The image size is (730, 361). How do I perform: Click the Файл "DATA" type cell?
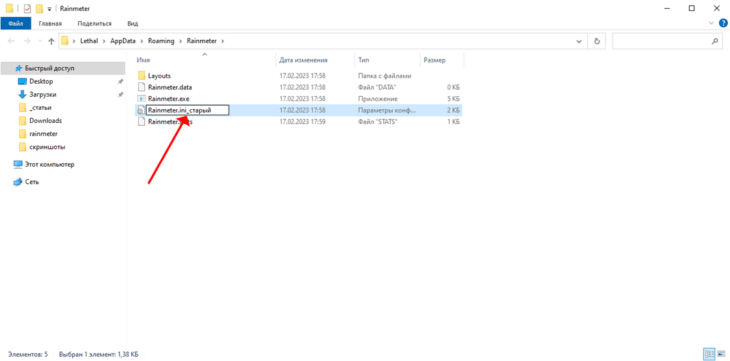pyautogui.click(x=377, y=87)
